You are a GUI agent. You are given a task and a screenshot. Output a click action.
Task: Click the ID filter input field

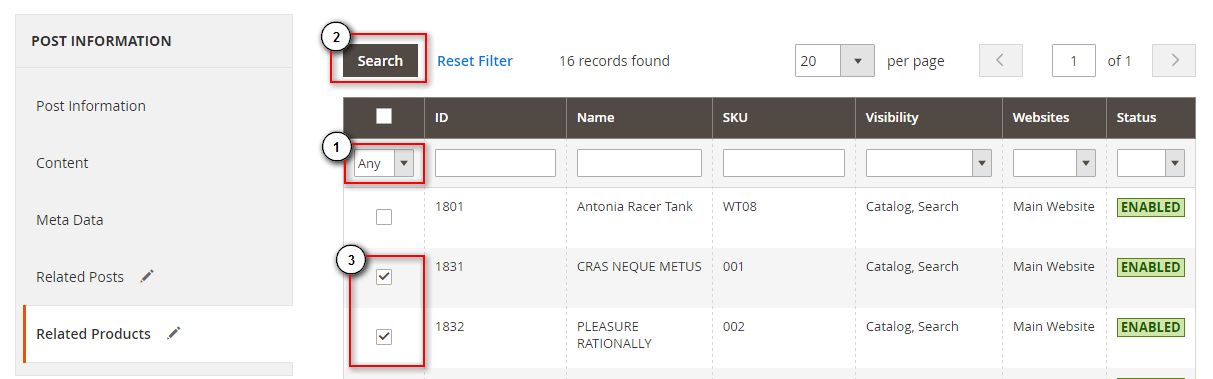click(495, 163)
